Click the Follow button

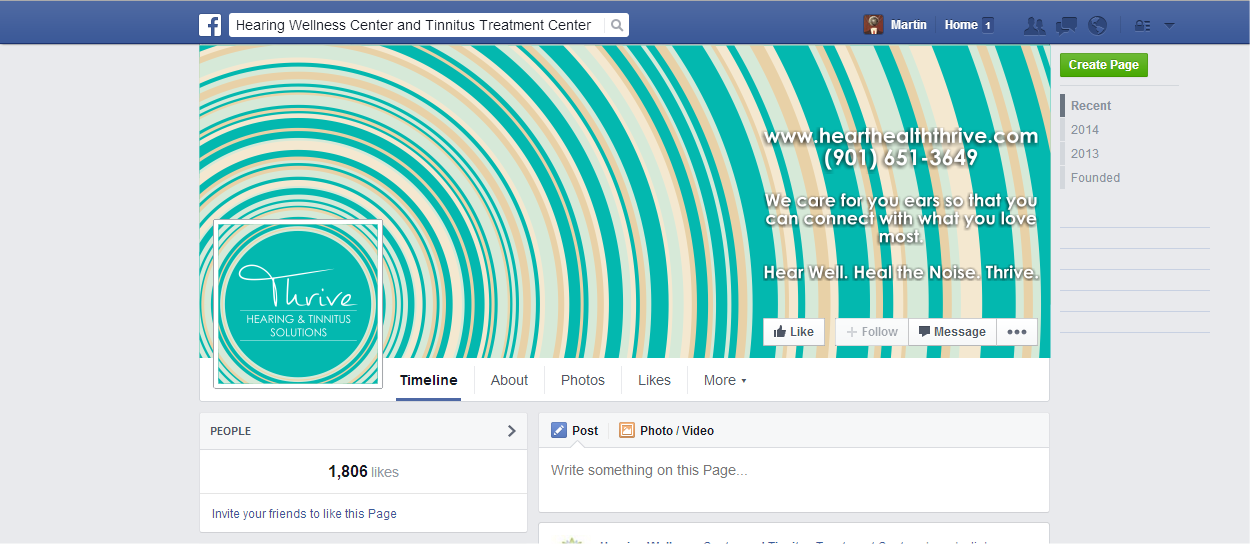point(872,332)
